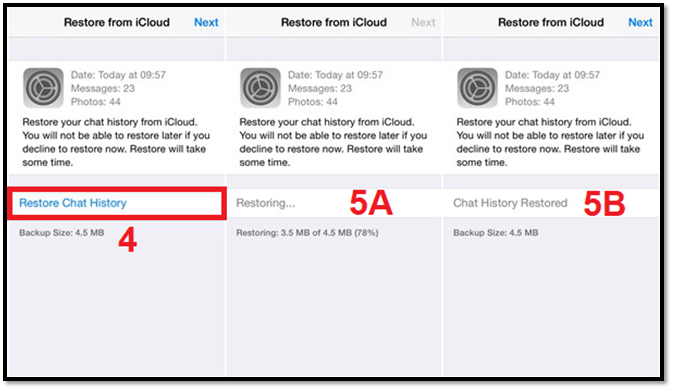Click the restoring progress text showing 78%

pyautogui.click(x=307, y=233)
